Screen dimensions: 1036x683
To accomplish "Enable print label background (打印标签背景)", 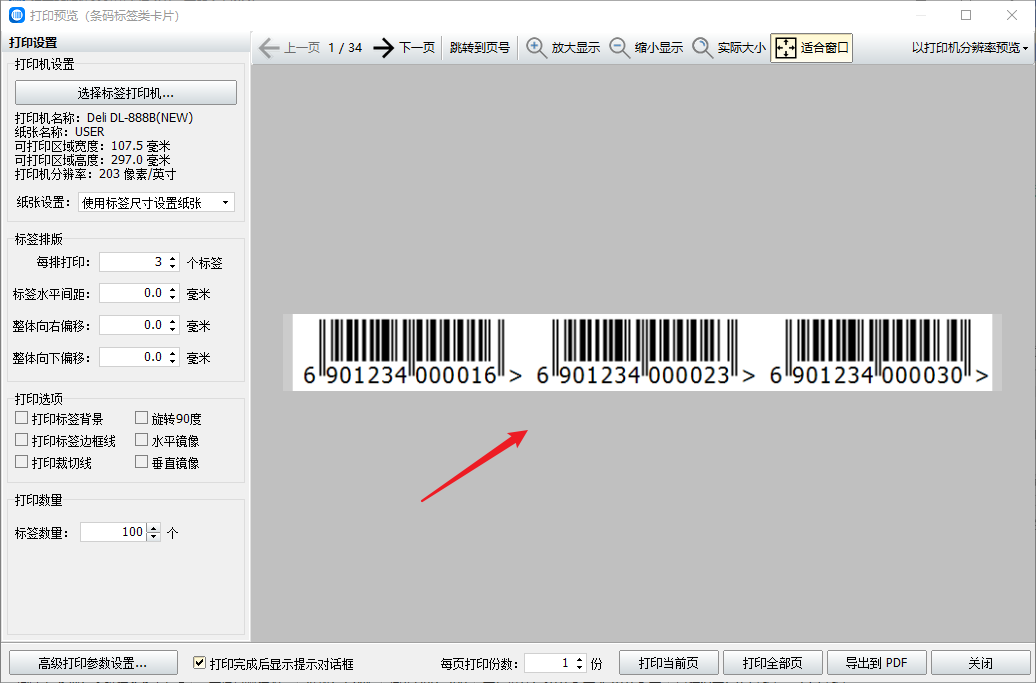I will coord(22,419).
